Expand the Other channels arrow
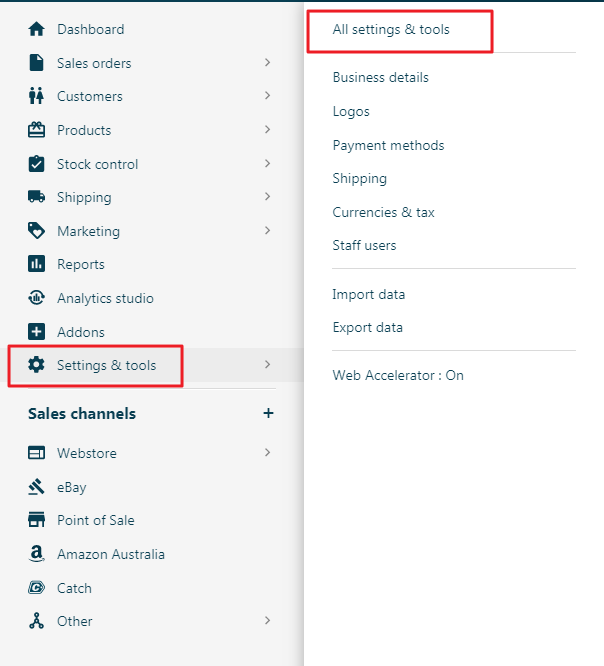 [267, 621]
